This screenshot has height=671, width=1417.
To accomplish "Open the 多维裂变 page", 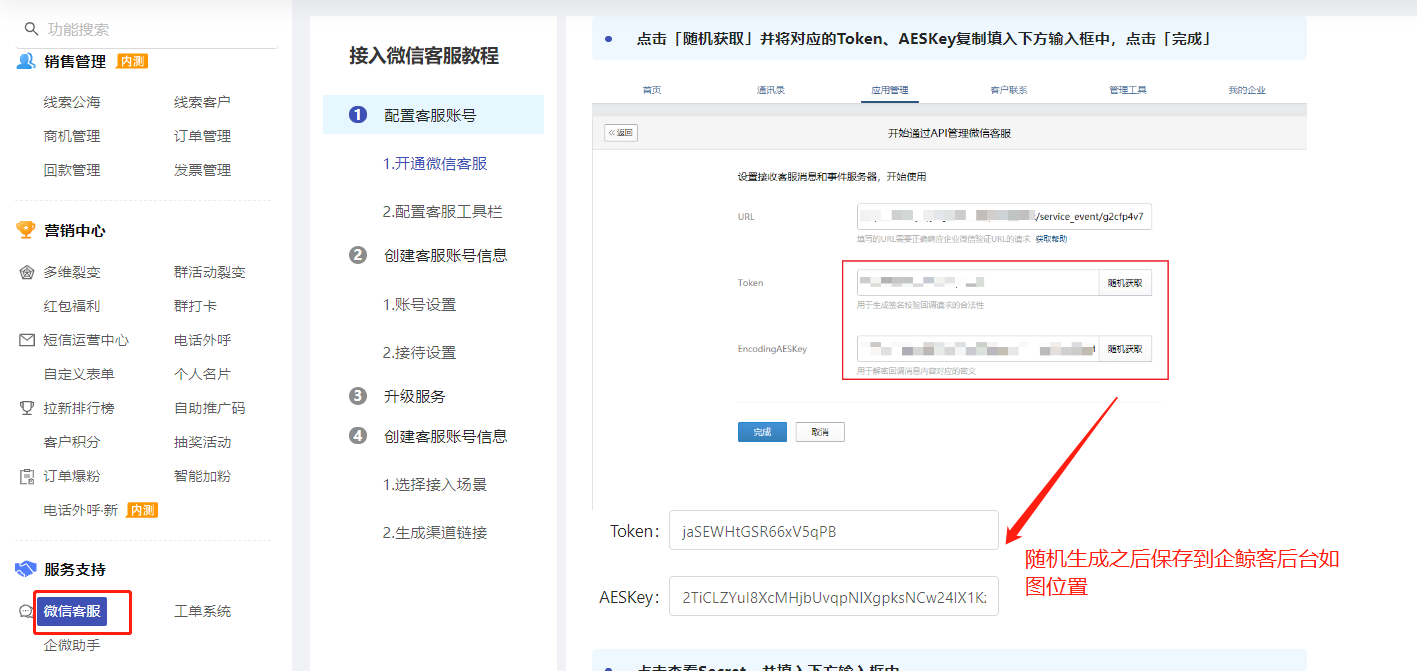I will tap(72, 272).
